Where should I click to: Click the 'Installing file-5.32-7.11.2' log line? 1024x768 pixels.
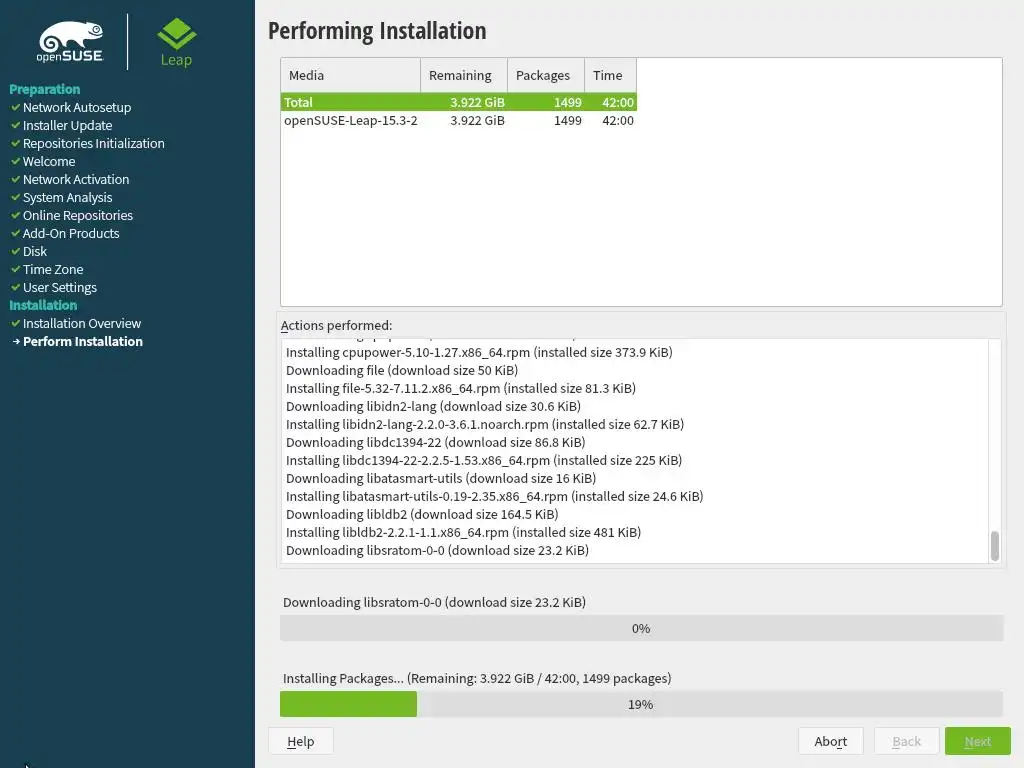click(x=460, y=388)
